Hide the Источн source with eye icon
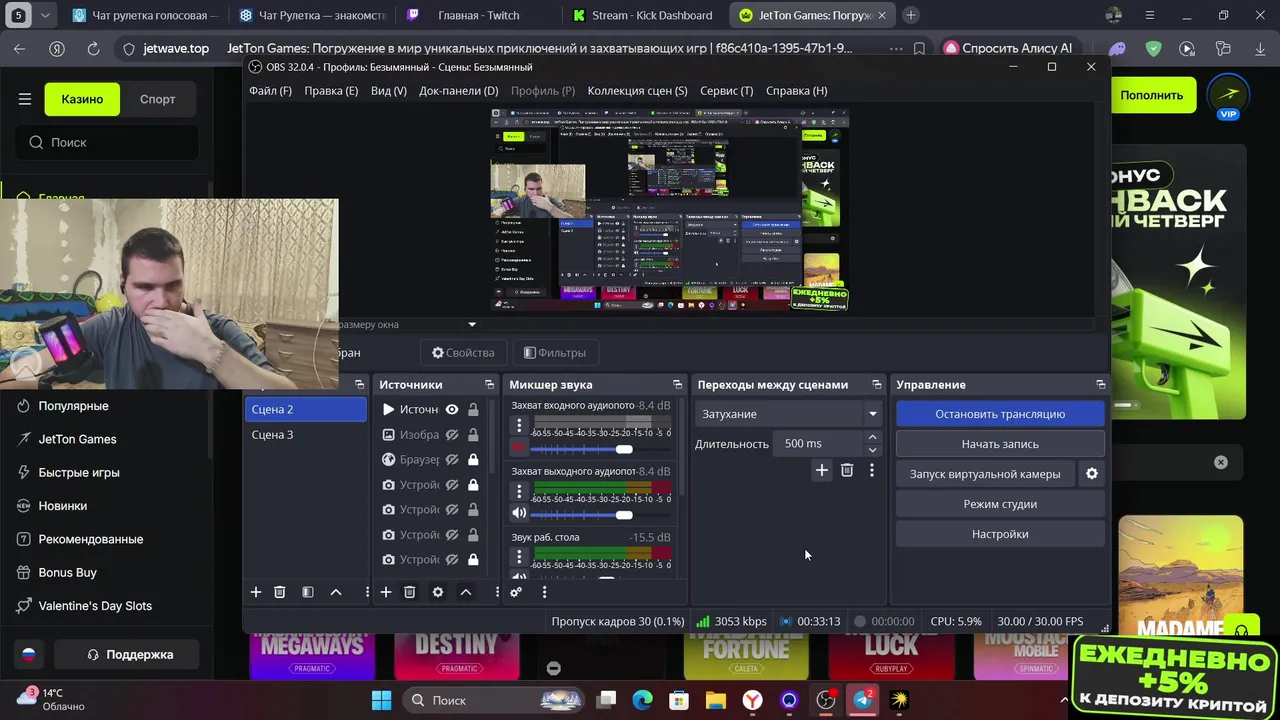 (452, 409)
